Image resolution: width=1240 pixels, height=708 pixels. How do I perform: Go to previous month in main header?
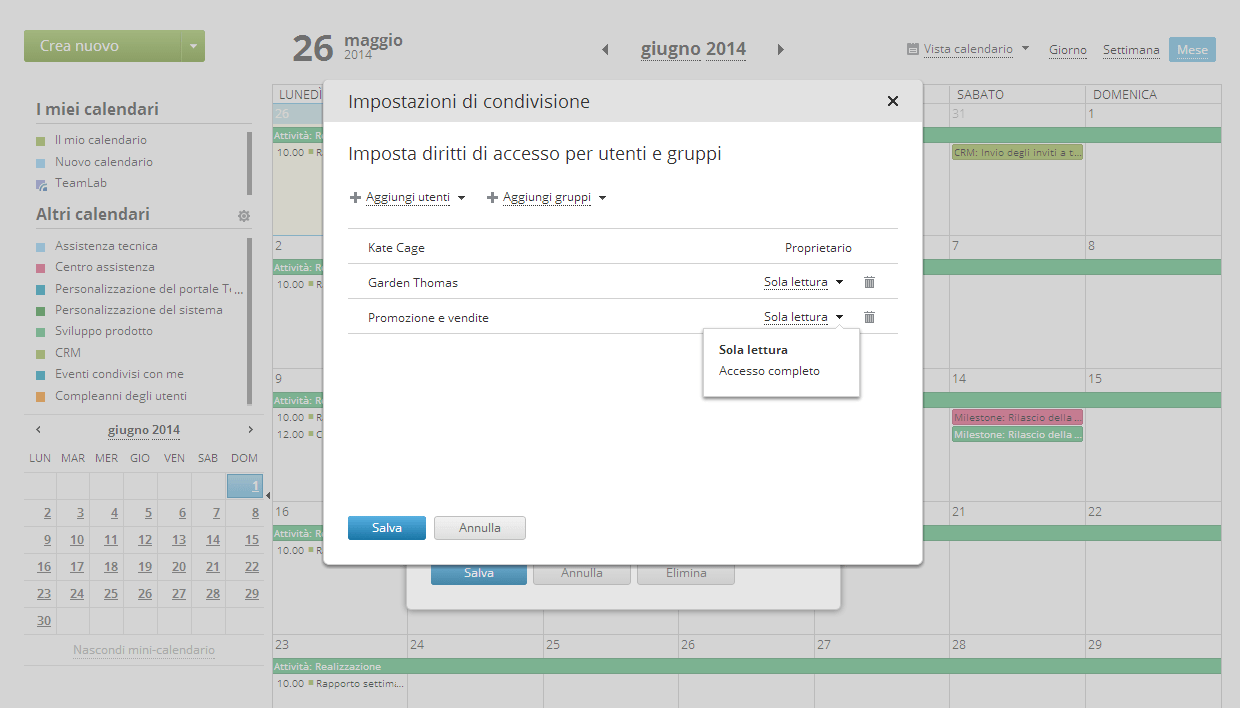point(605,49)
